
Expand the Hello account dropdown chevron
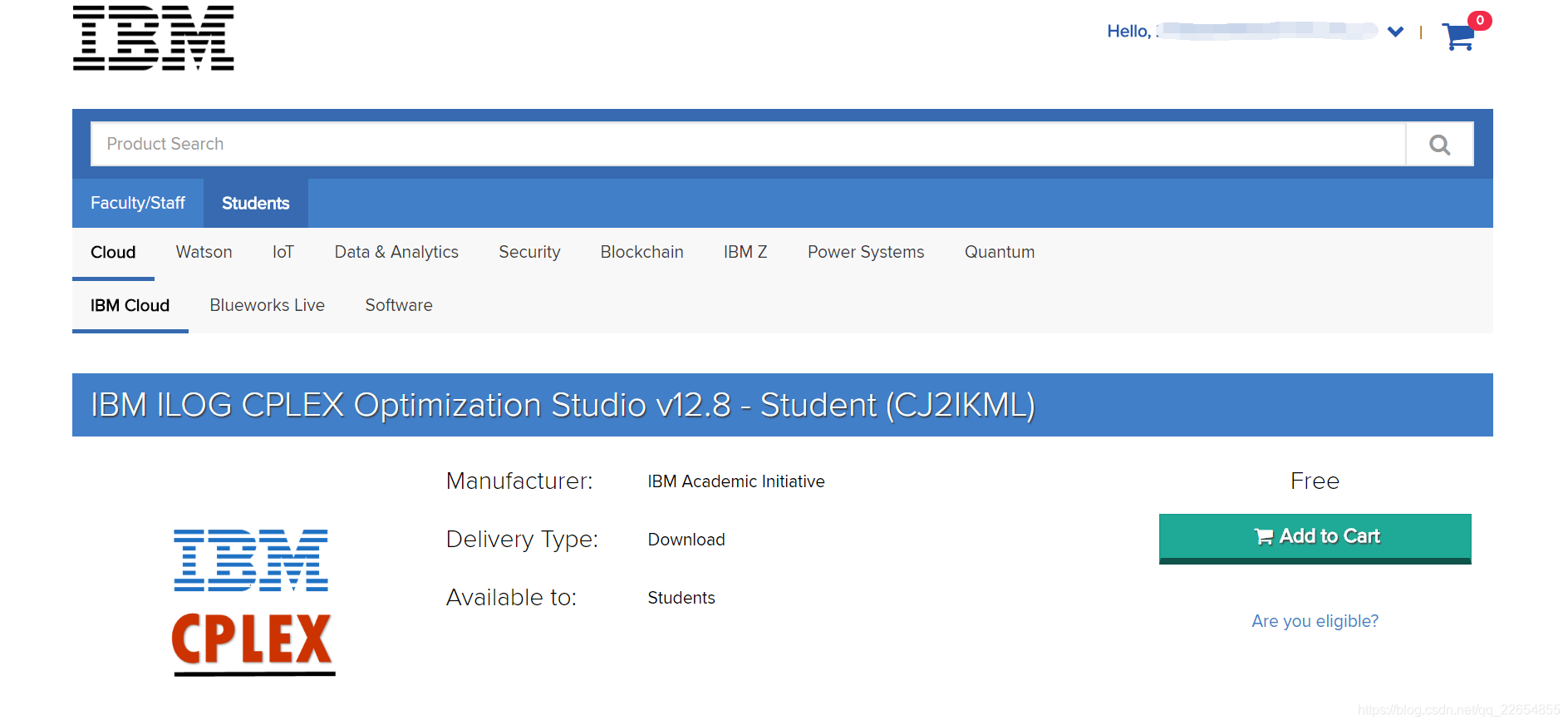[x=1395, y=32]
